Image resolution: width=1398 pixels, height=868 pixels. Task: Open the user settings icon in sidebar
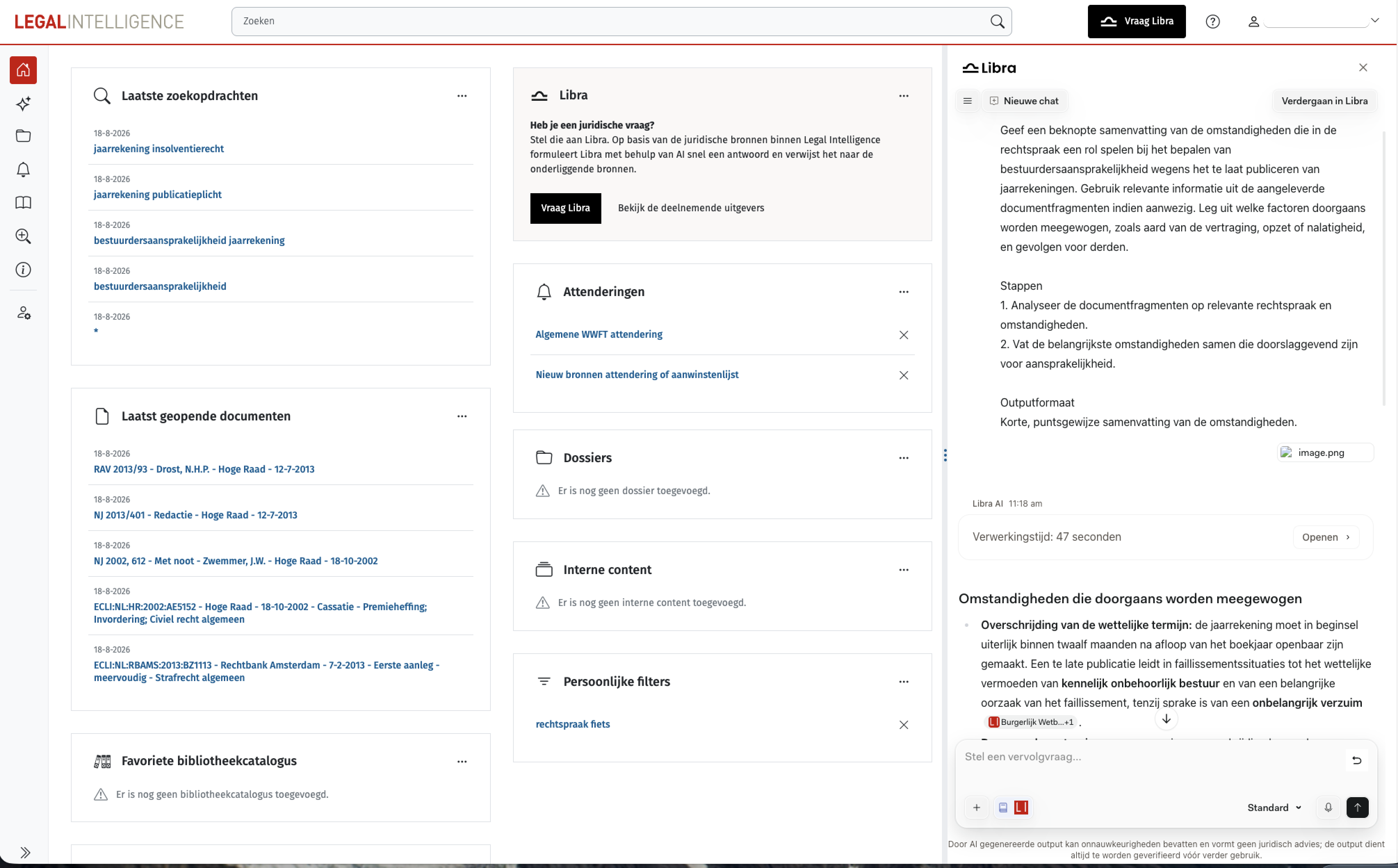23,313
